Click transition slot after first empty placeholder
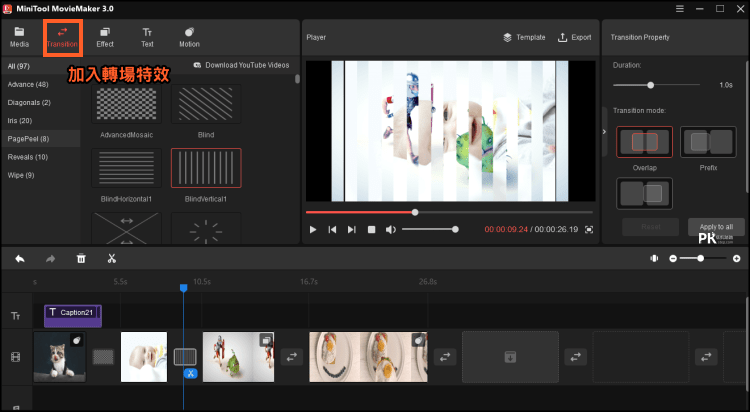The height and width of the screenshot is (412, 750). pos(575,357)
